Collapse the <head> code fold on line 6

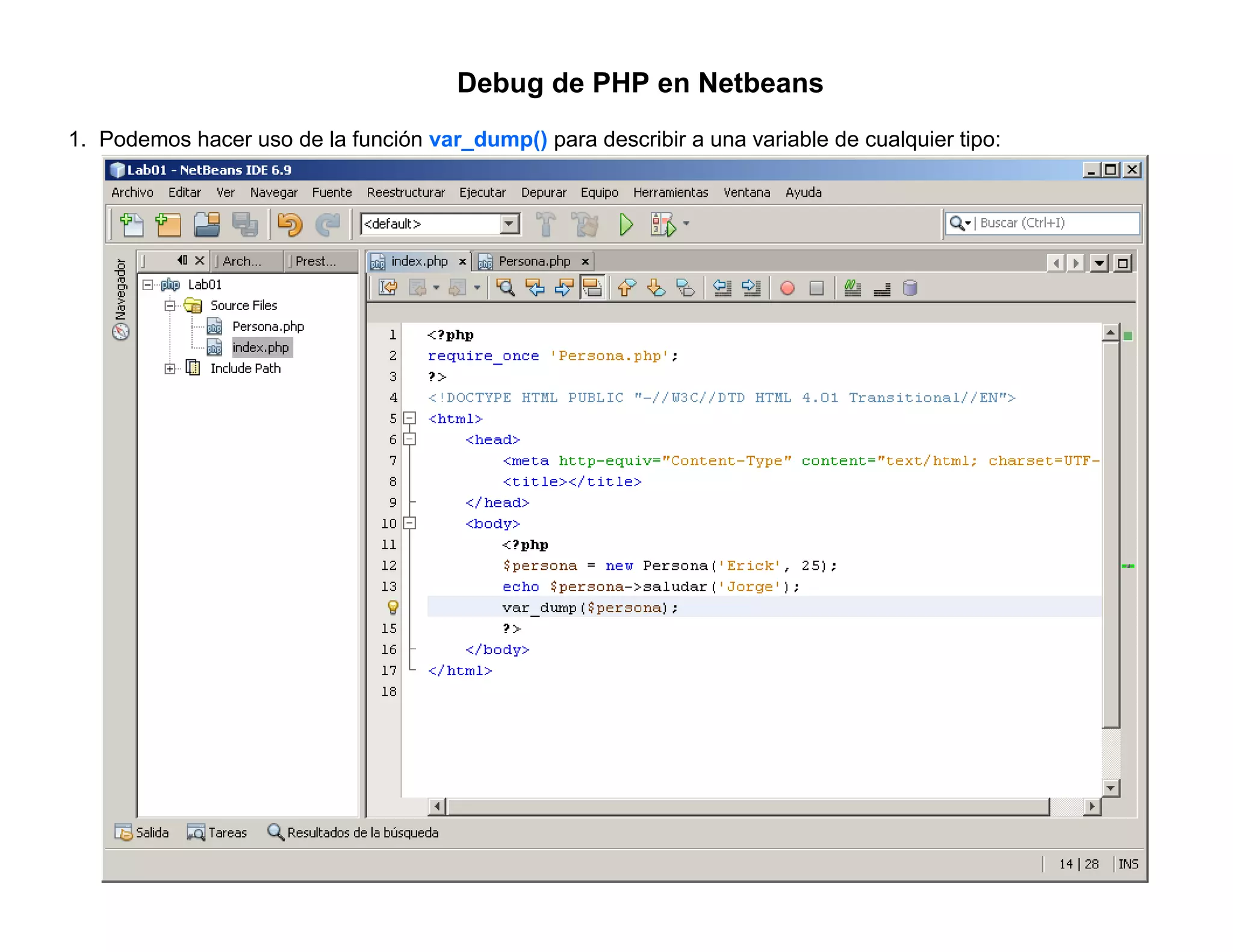click(x=409, y=439)
